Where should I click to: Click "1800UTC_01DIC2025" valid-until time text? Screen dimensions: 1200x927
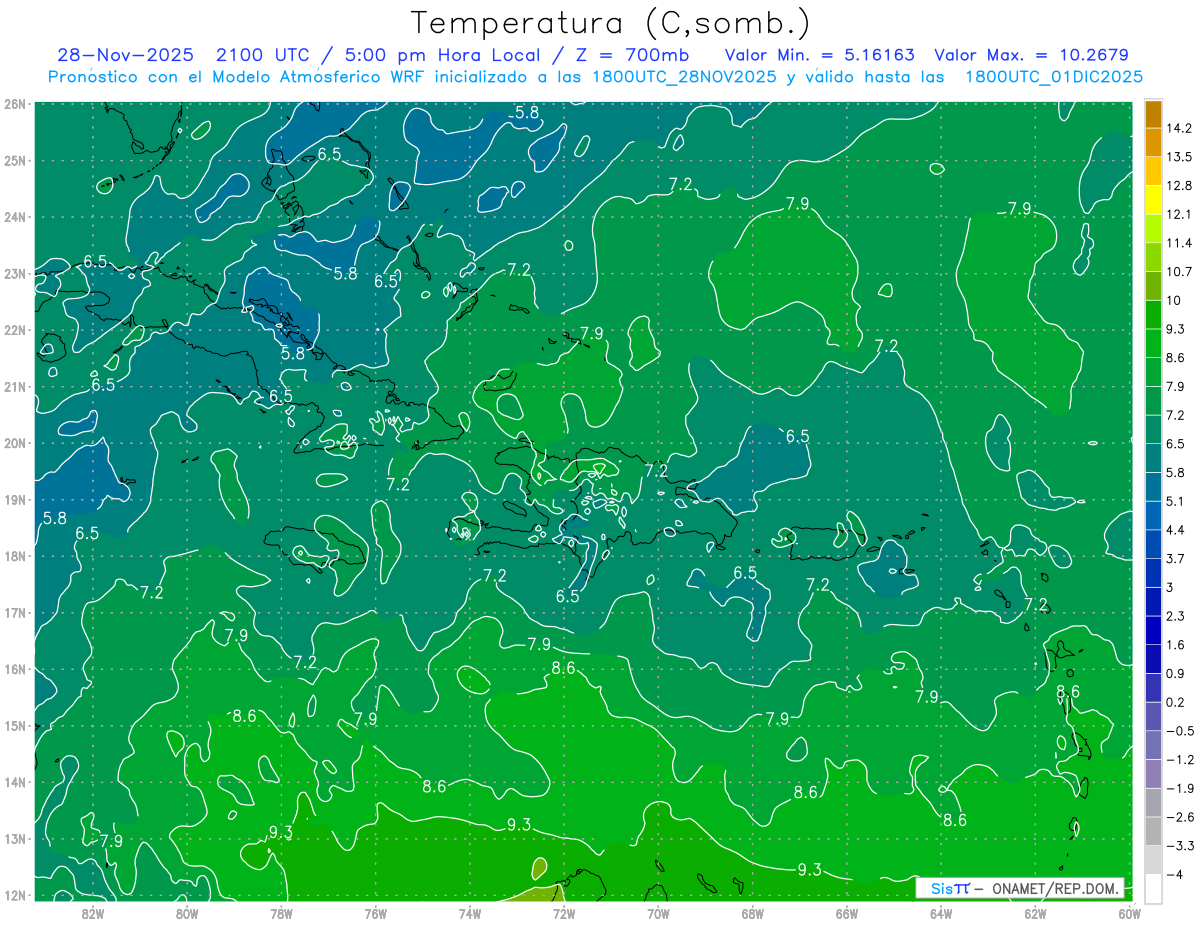(1054, 76)
